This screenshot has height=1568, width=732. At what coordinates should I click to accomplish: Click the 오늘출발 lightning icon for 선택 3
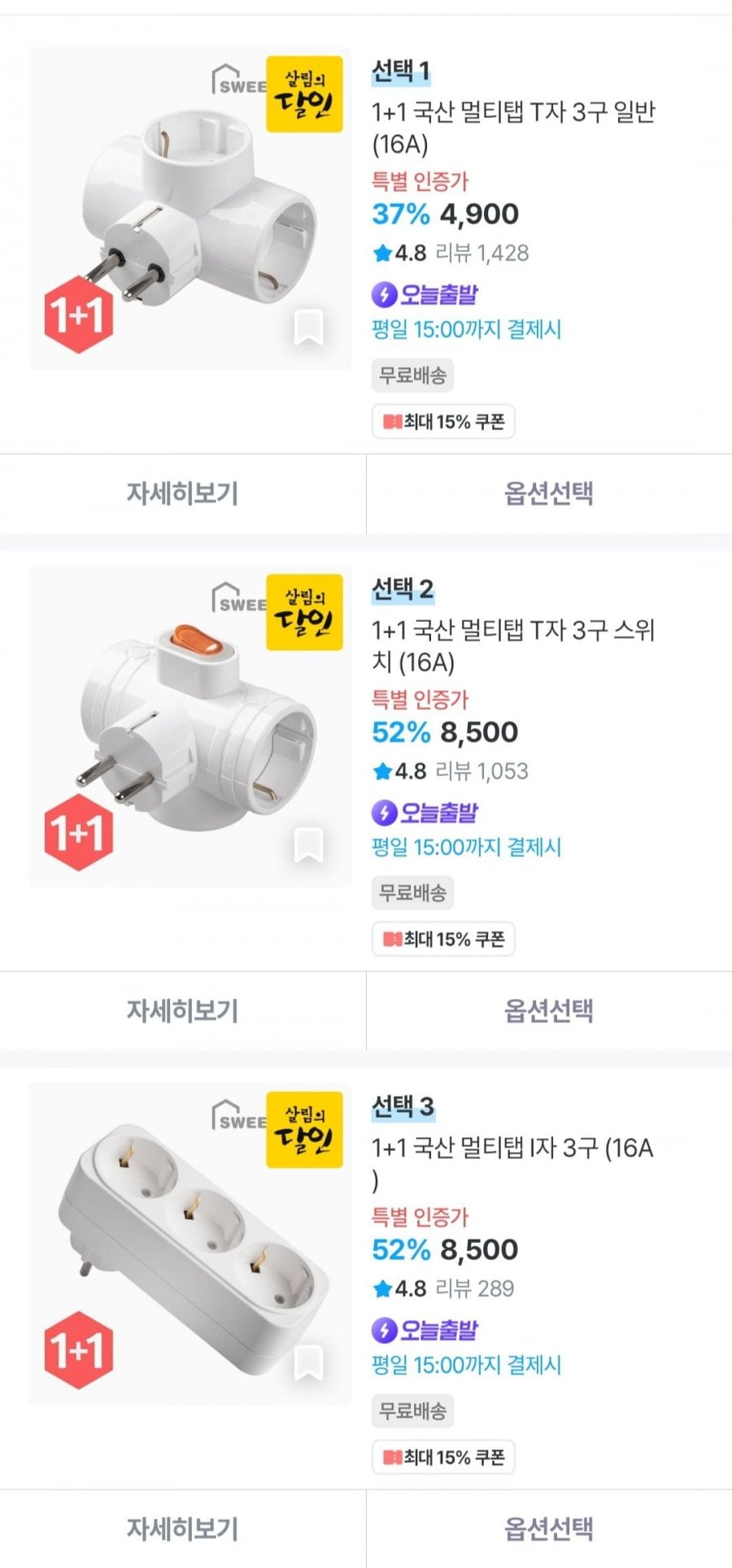384,1330
